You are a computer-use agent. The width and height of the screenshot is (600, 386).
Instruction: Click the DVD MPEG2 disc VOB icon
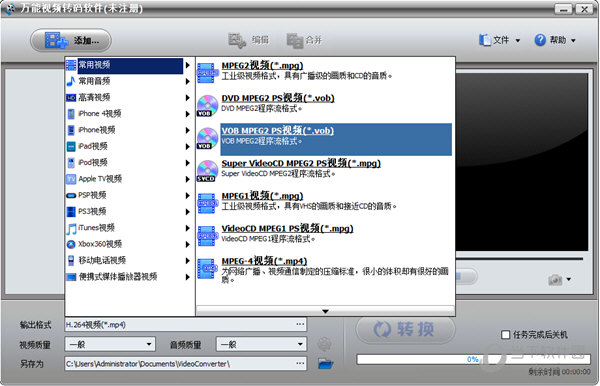[207, 106]
